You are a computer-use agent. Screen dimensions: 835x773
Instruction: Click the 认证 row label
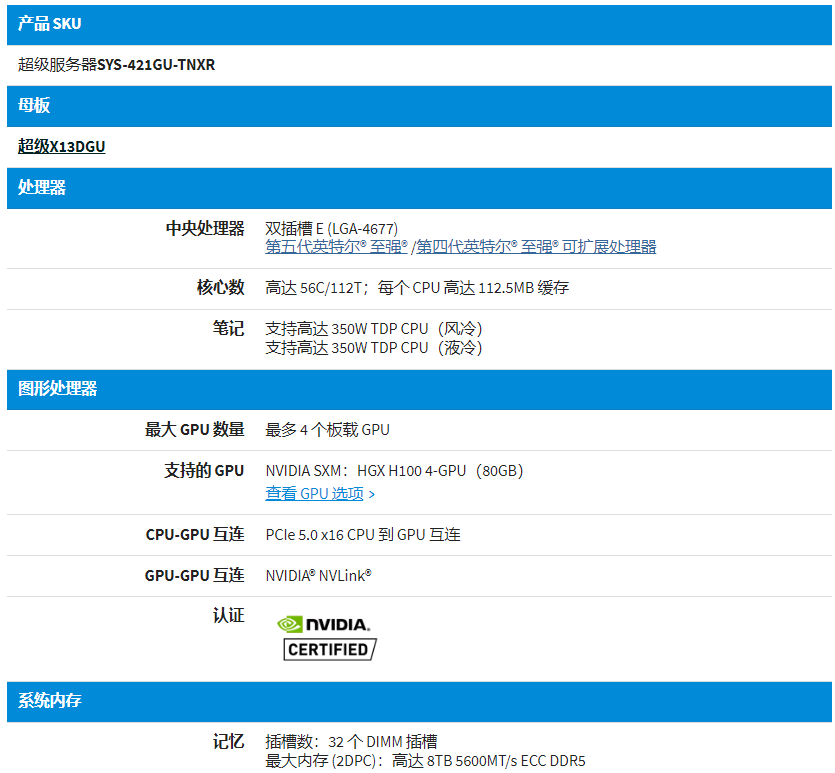(228, 616)
